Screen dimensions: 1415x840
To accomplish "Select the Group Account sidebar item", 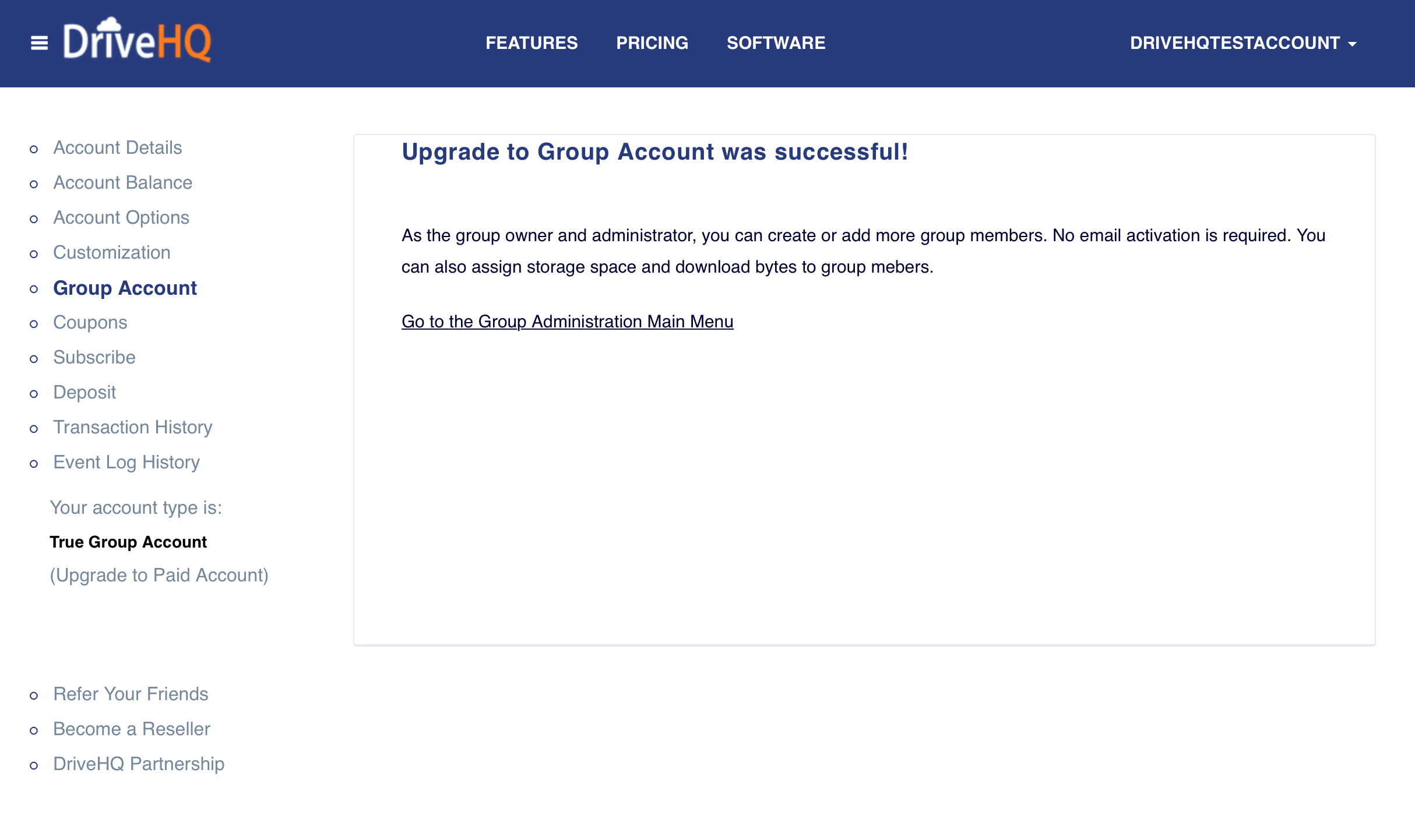I will coord(125,288).
